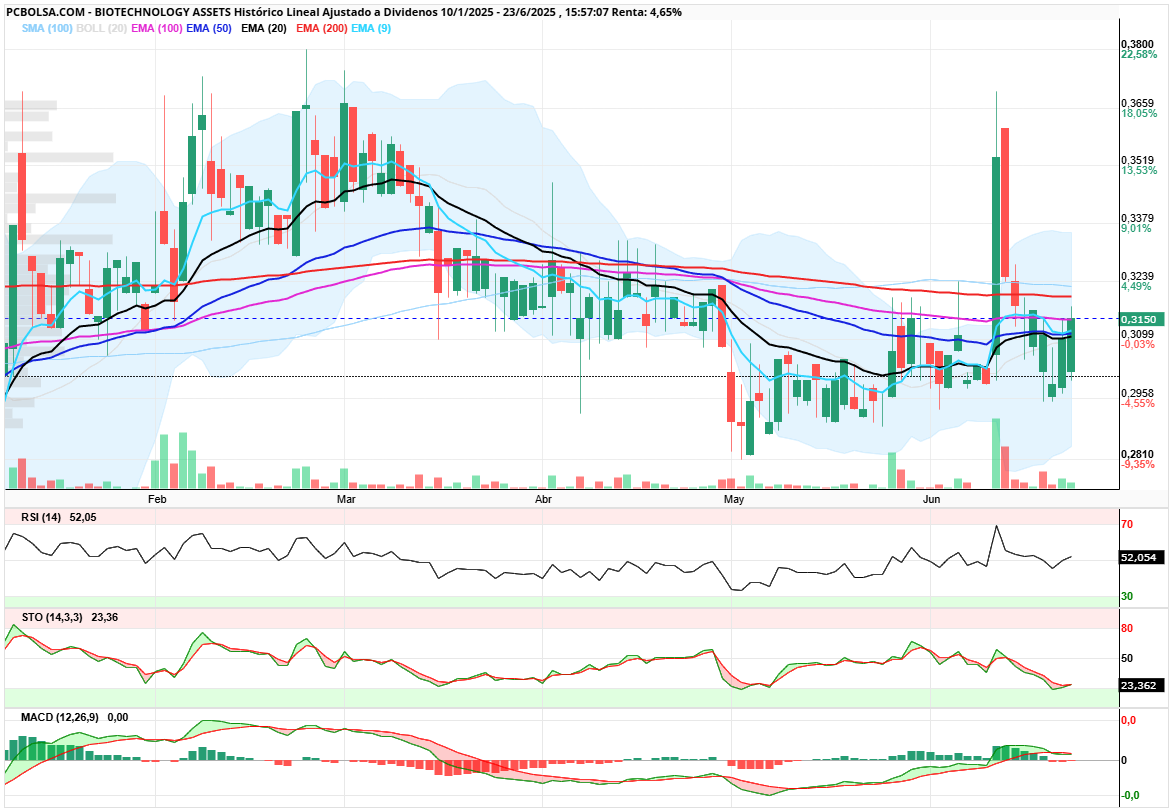Toggle the BOLL (20) legend label
Viewport: 1173px width, 812px height.
(101, 28)
